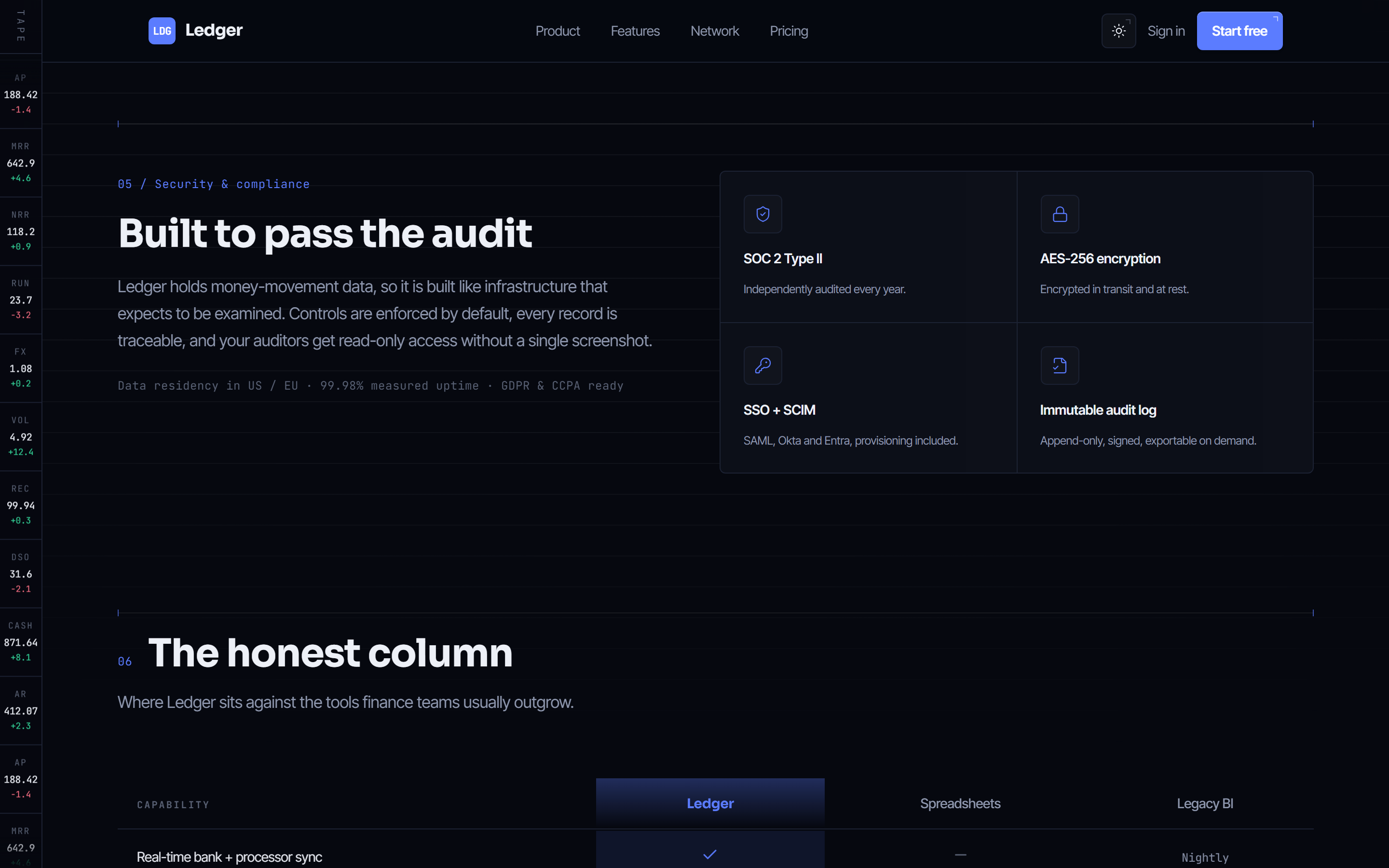This screenshot has height=868, width=1389.
Task: Click the Ledger brand name
Action: pyautogui.click(x=214, y=30)
